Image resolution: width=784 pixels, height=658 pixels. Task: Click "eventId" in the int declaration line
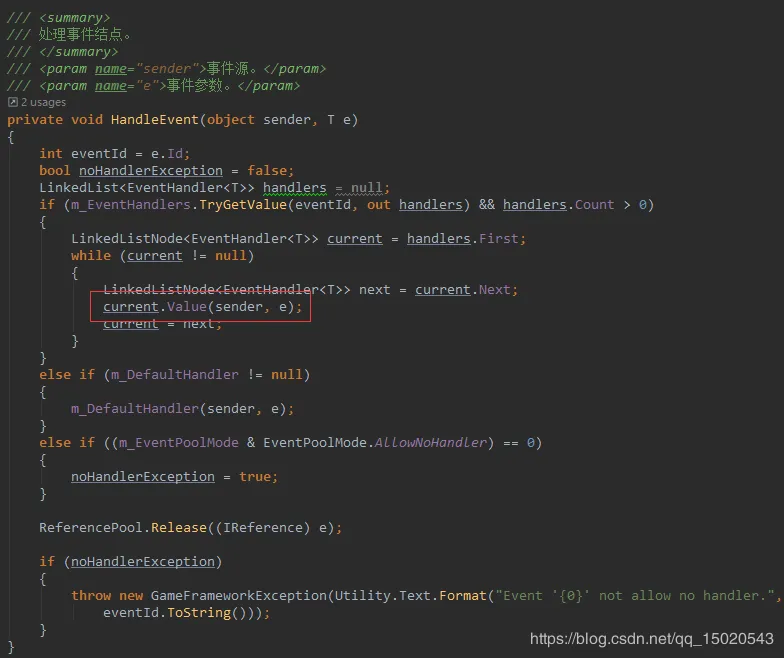pyautogui.click(x=99, y=154)
